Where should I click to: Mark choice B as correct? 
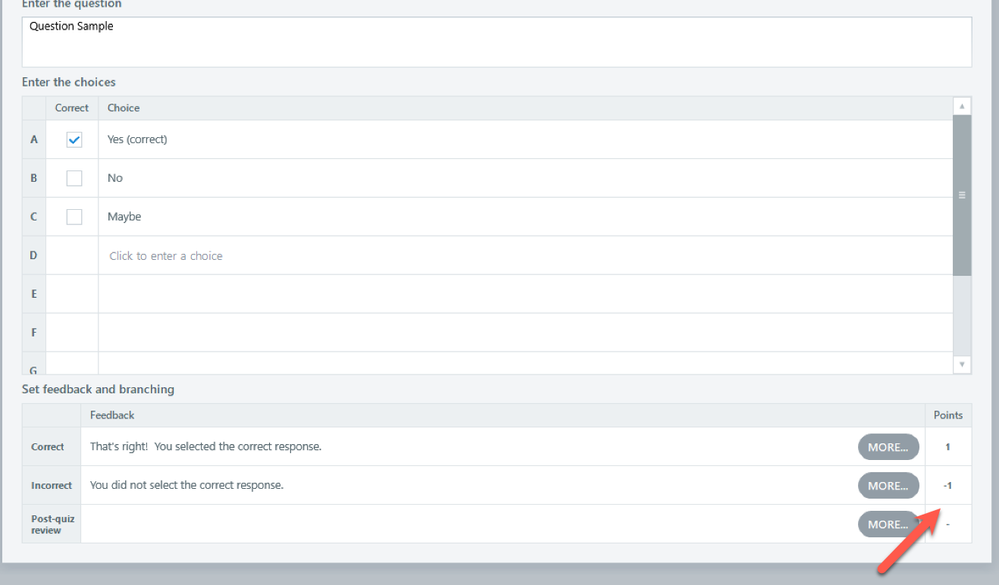[x=74, y=178]
